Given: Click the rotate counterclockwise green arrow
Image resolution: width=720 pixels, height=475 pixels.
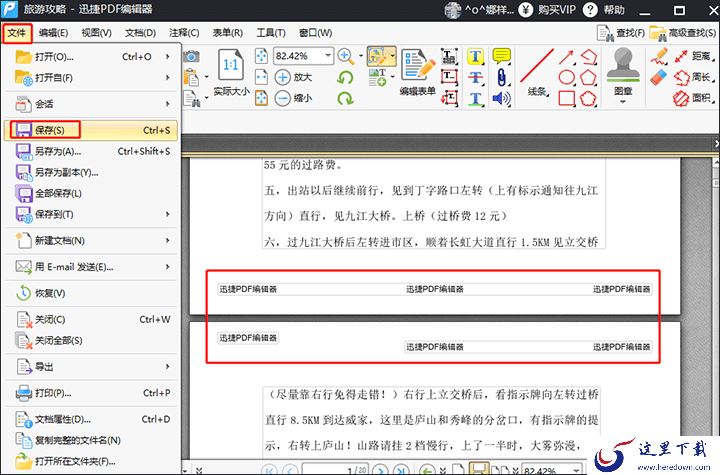Looking at the screenshot, I should (345, 78).
